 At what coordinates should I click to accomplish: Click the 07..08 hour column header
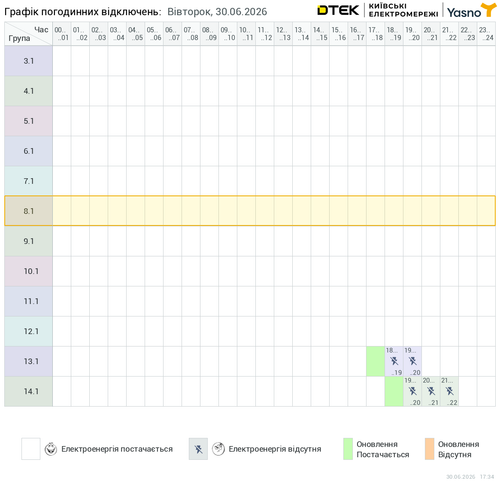[191, 34]
